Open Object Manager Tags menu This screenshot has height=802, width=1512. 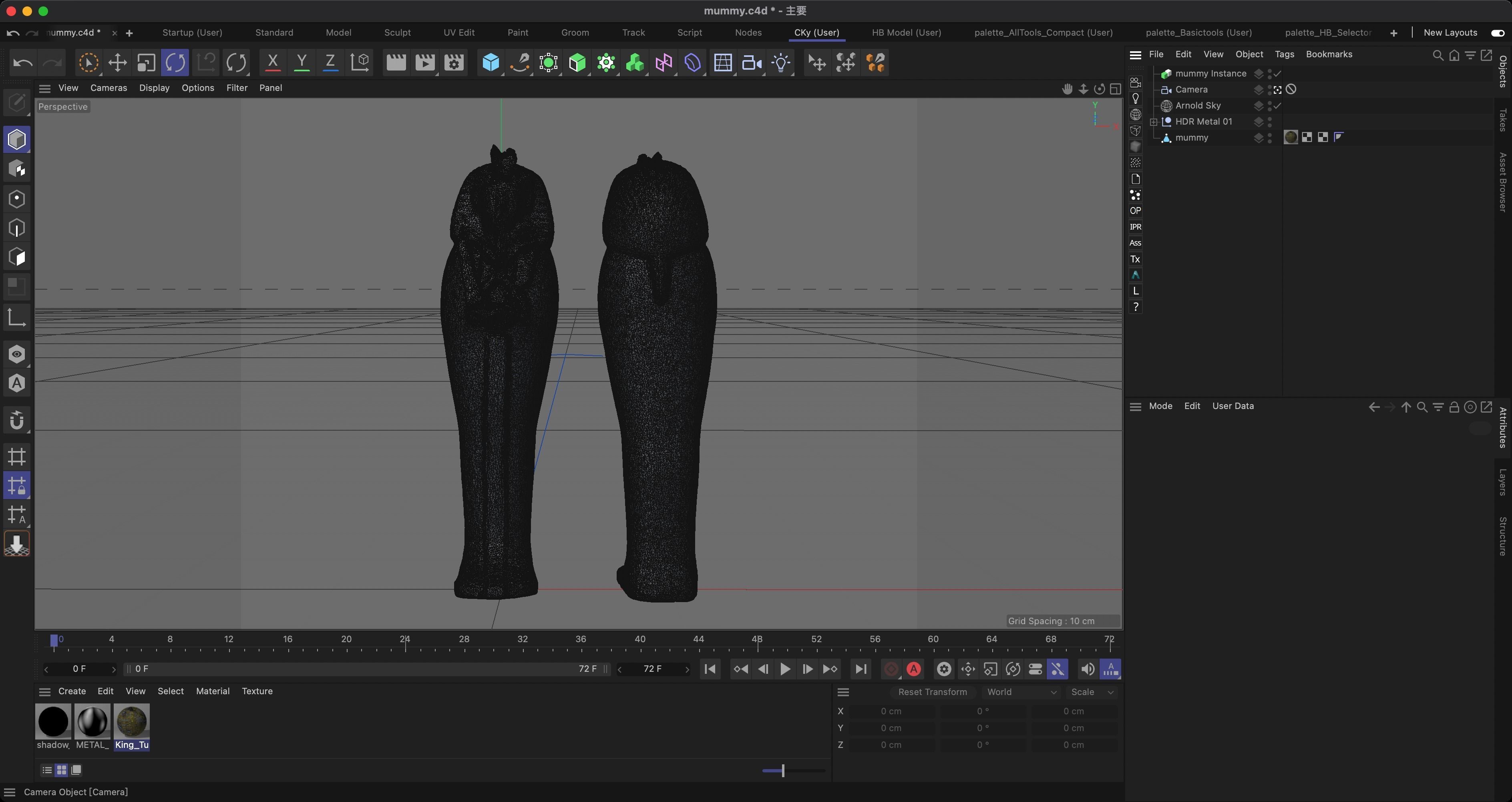(1284, 54)
